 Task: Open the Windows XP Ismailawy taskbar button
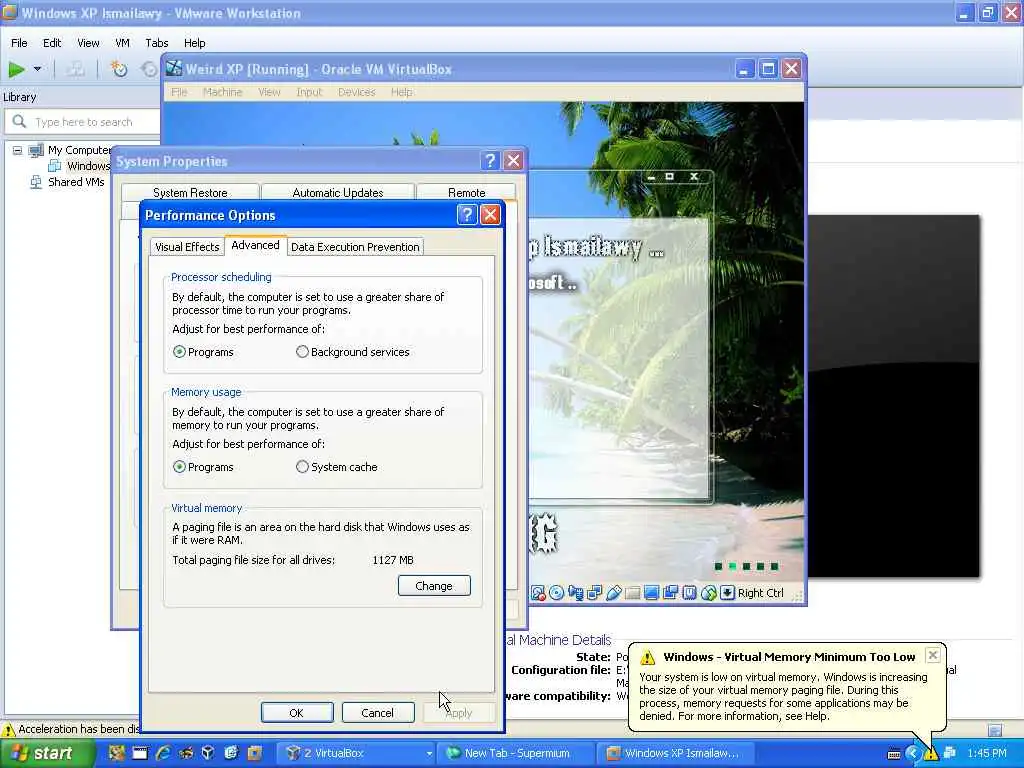tap(676, 754)
